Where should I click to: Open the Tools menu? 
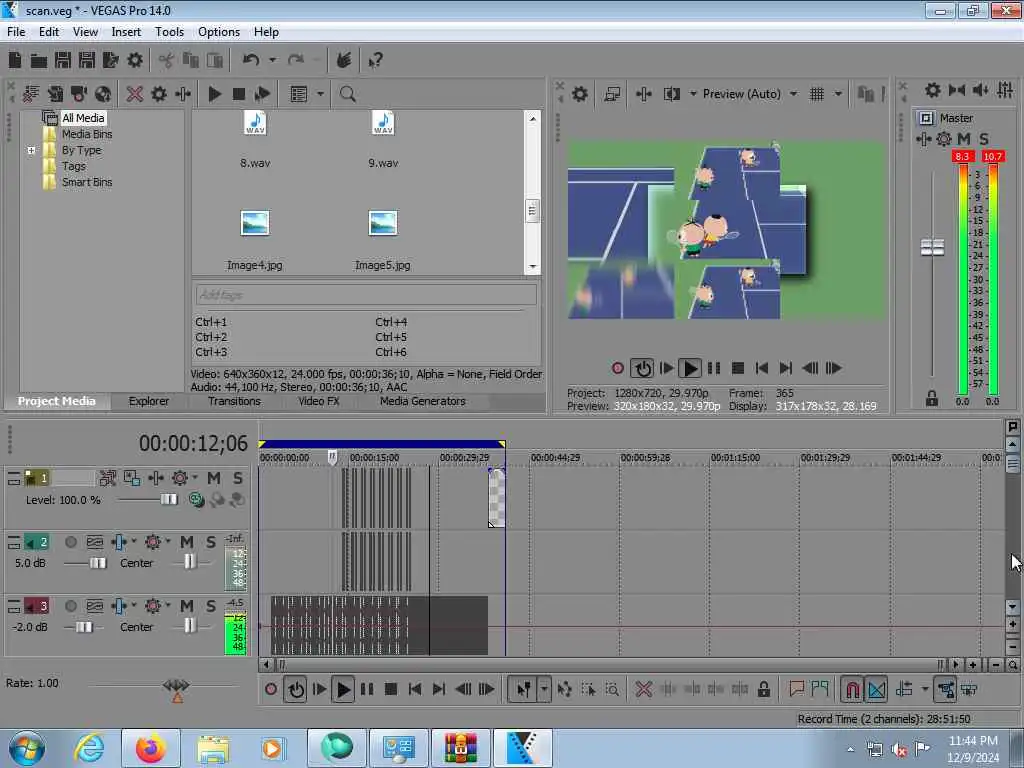tap(169, 32)
